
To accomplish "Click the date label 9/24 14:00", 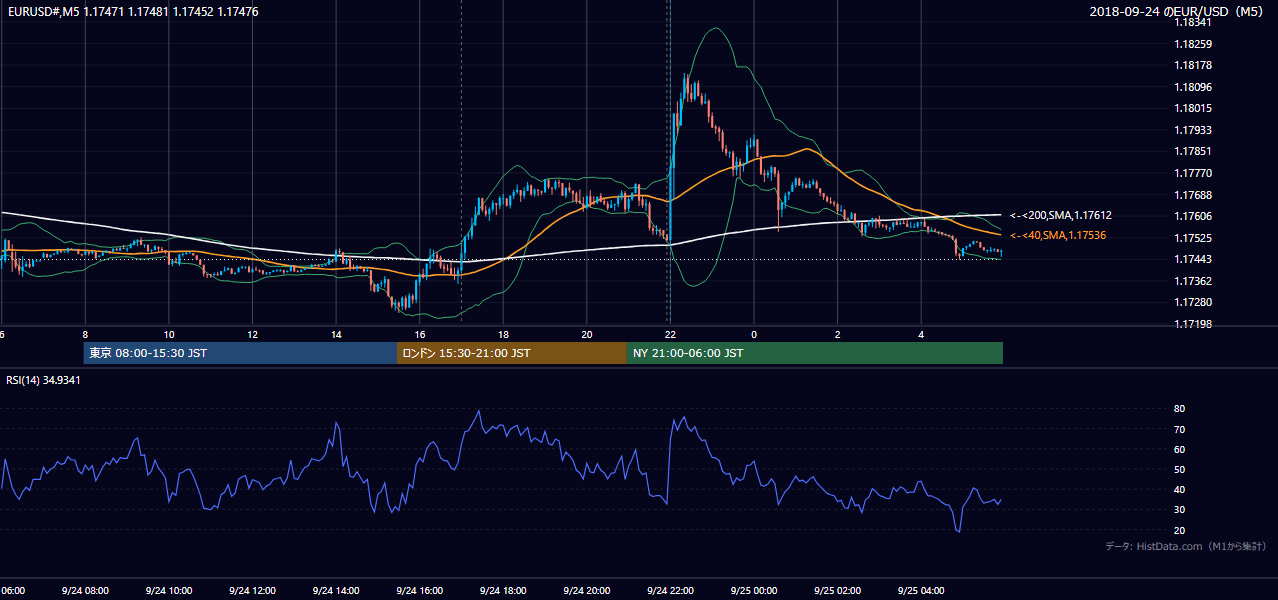I will click(336, 591).
